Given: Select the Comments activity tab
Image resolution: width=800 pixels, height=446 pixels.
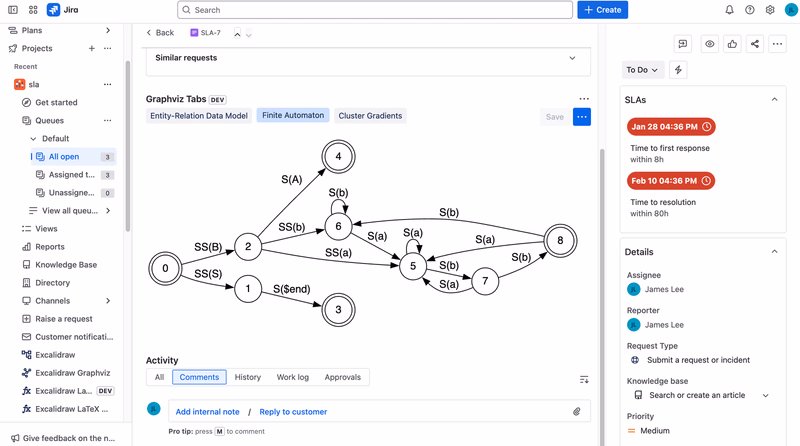Looking at the screenshot, I should coord(199,377).
